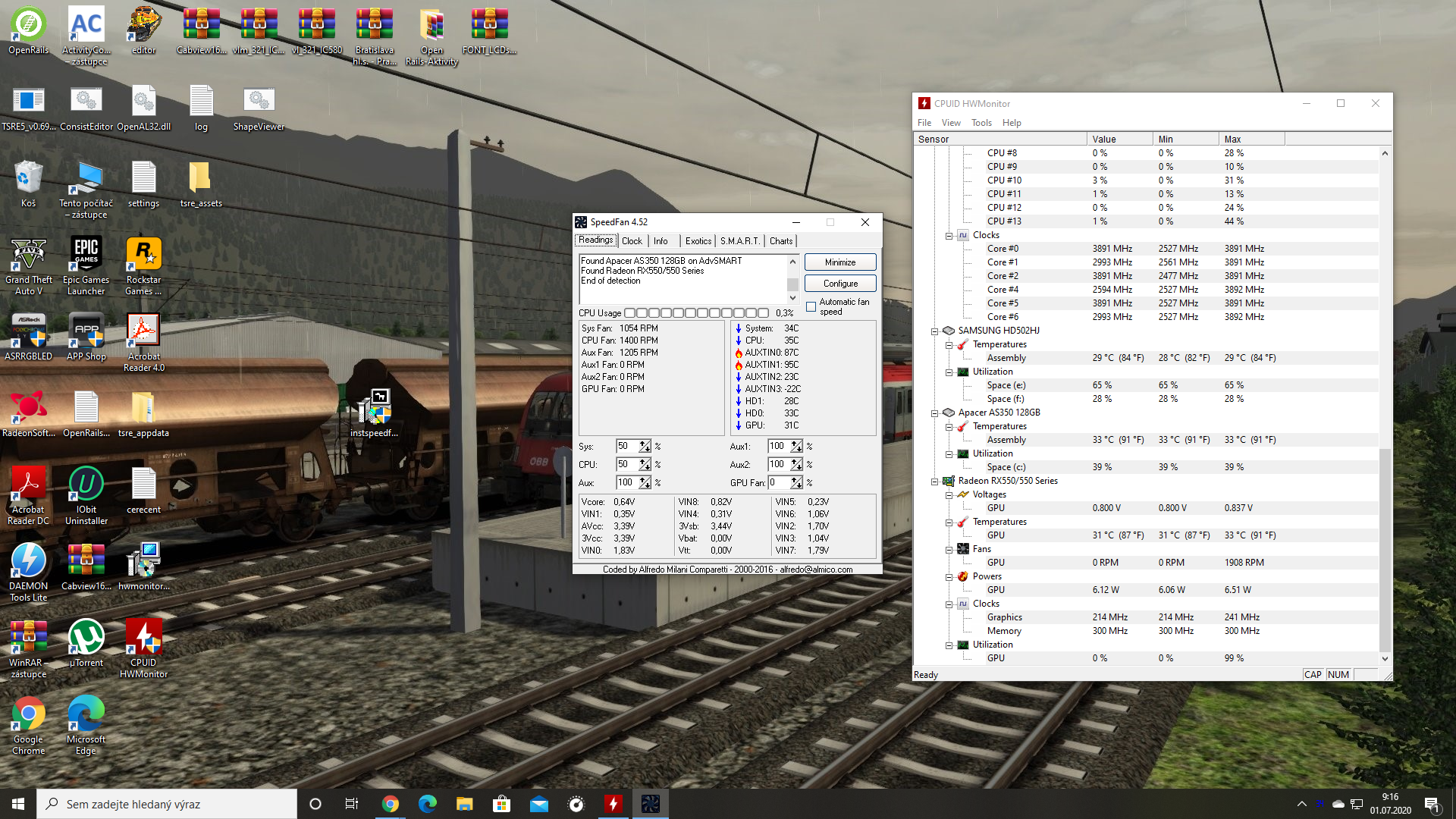The width and height of the screenshot is (1456, 819).
Task: Click the SpeedFan icon in the taskbar
Action: pos(651,804)
